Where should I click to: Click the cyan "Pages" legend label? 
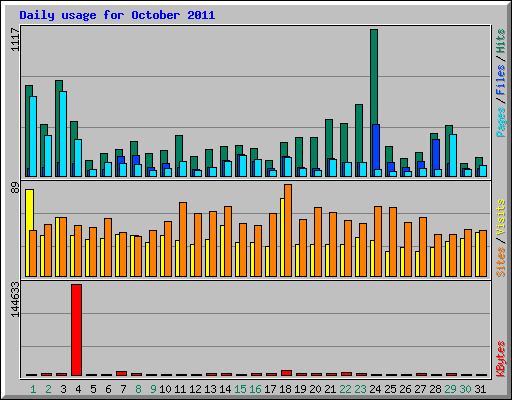(x=501, y=122)
